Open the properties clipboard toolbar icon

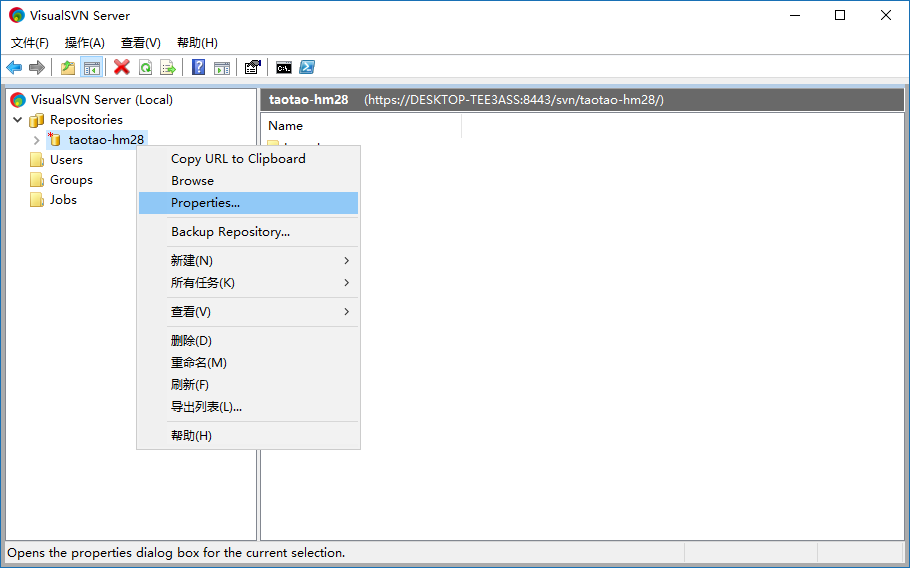pyautogui.click(x=252, y=67)
